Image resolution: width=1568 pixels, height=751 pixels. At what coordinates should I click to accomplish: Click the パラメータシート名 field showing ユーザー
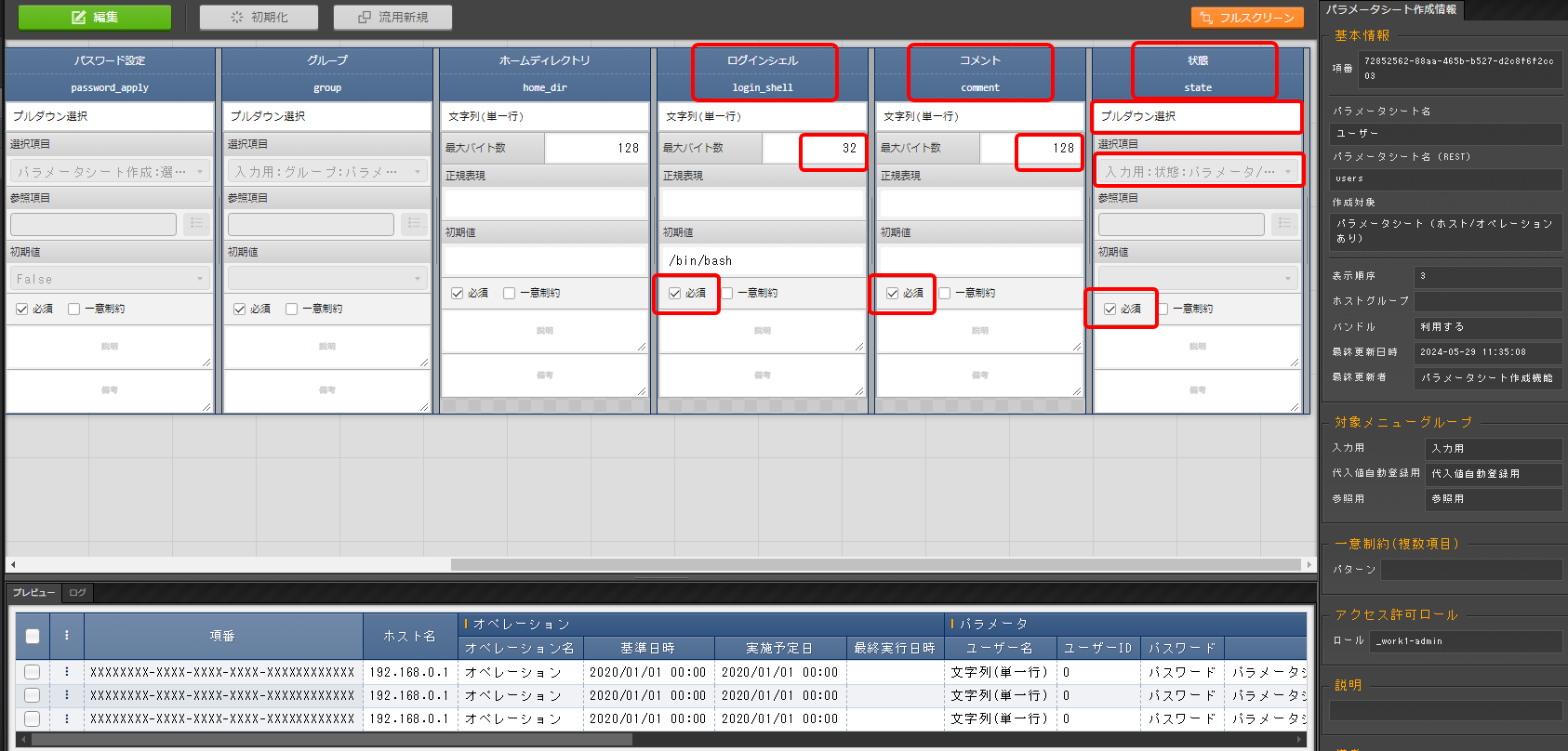[x=1446, y=133]
